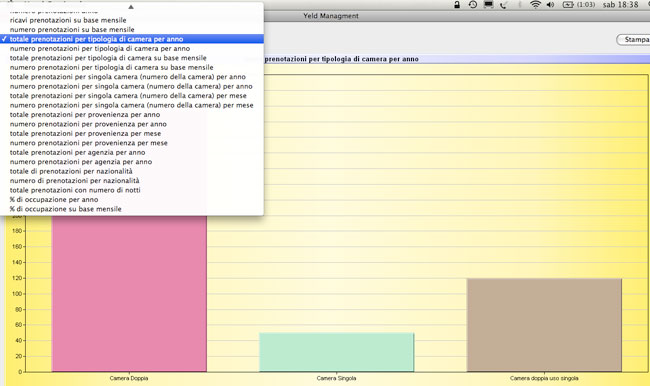
Task: Choose 'totale prenotazioni per singola camera per anno'
Action: (x=132, y=77)
